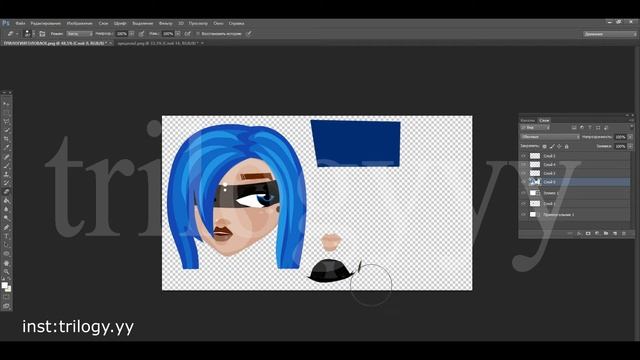Select the Eraser tool in toolbox
The image size is (640, 360).
[x=7, y=192]
